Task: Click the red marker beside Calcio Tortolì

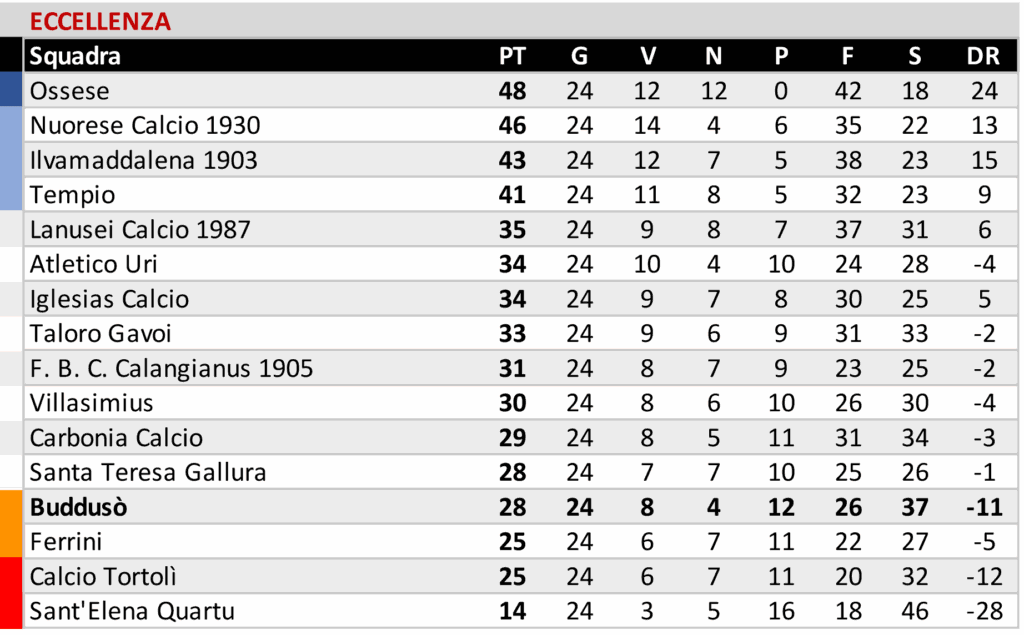Action: pos(11,593)
